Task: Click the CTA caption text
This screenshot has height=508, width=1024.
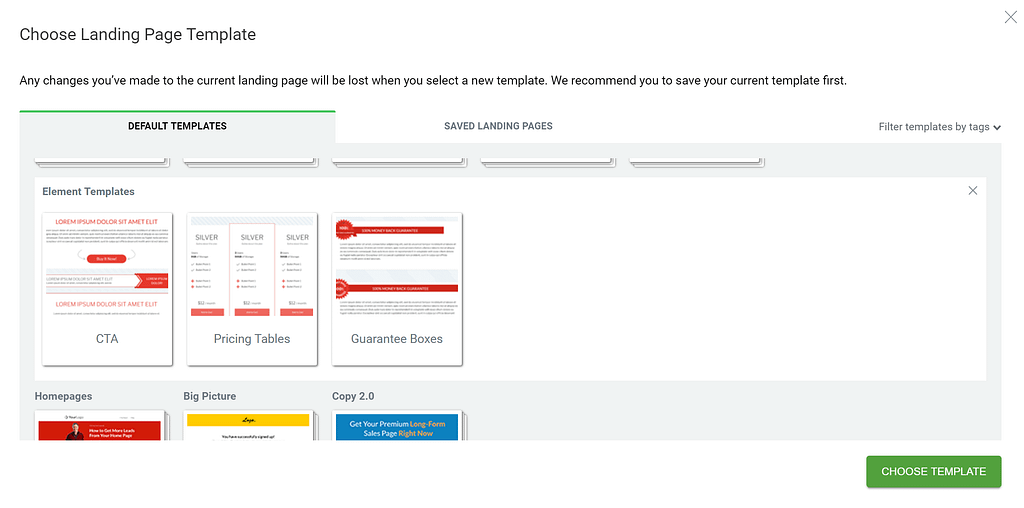Action: [x=107, y=339]
